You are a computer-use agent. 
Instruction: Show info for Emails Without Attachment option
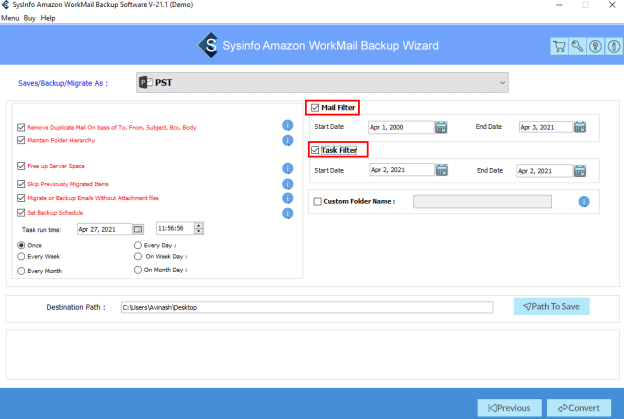pyautogui.click(x=288, y=198)
